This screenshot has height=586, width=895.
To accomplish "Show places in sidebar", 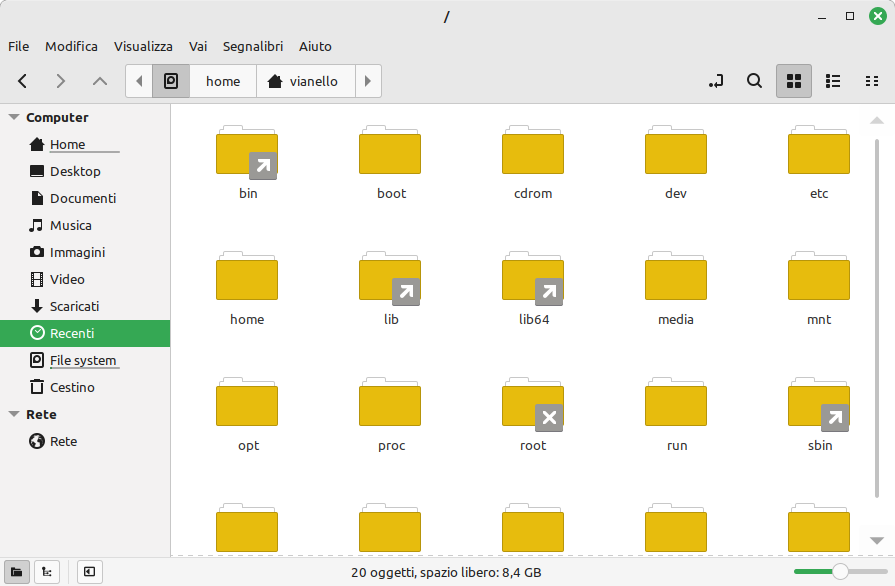I will 17,572.
